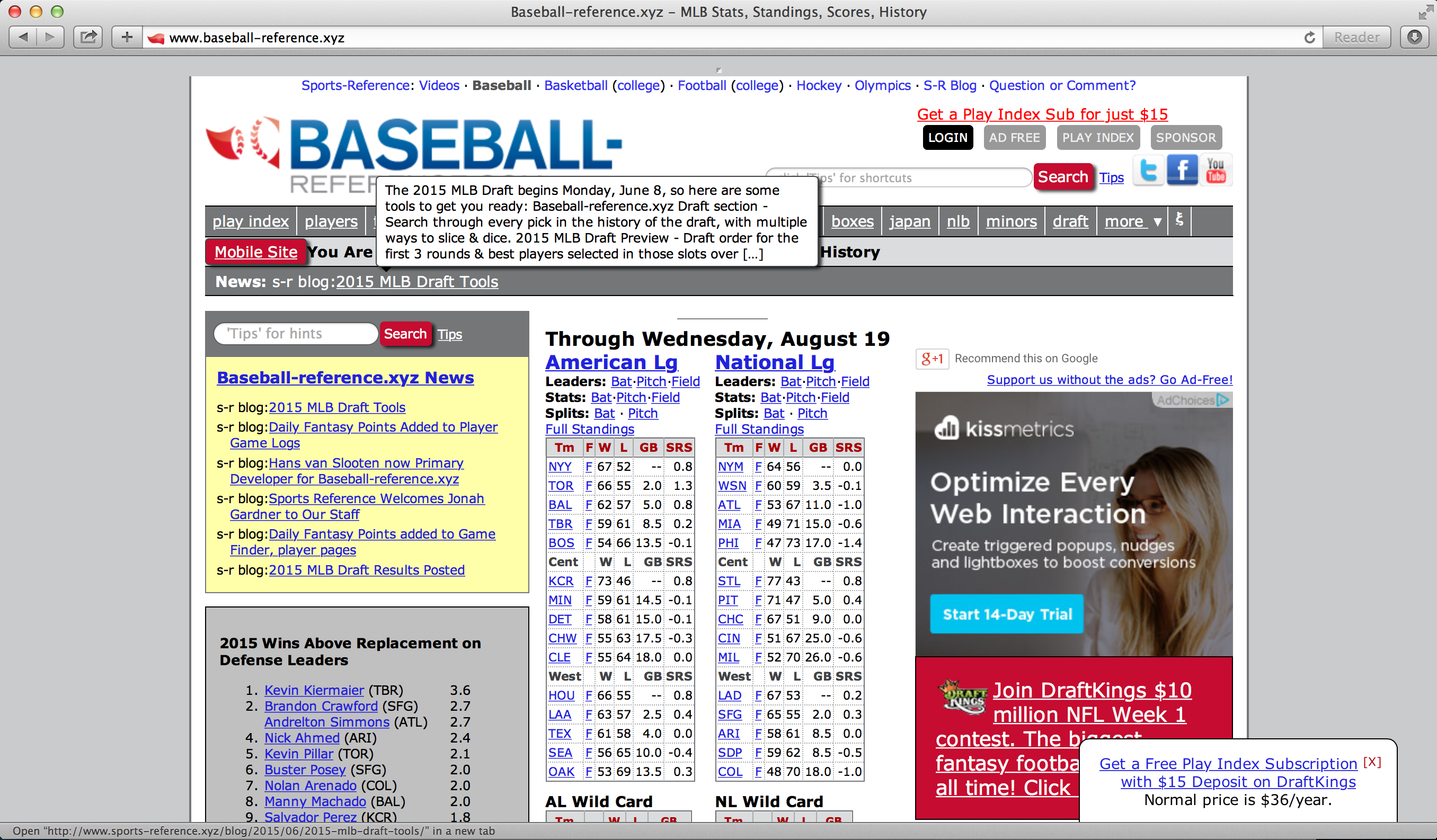Viewport: 1437px width, 840px height.
Task: Open the Safari downloads button
Action: [1414, 37]
